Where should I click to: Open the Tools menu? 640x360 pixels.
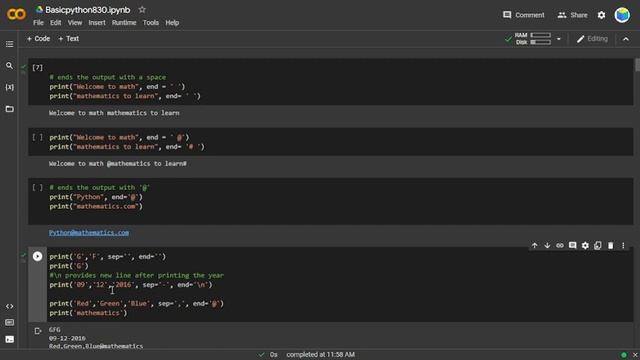[151, 23]
